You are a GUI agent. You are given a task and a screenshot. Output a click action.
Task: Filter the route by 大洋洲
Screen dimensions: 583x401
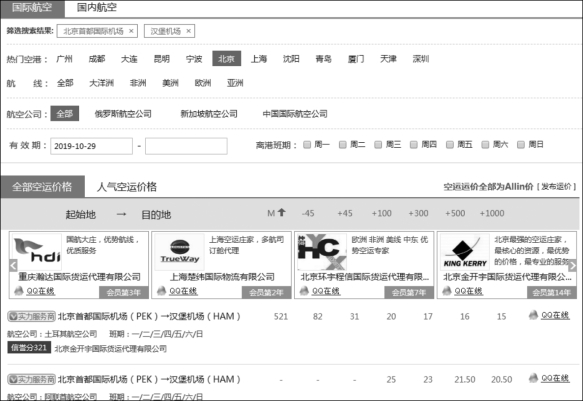point(102,83)
